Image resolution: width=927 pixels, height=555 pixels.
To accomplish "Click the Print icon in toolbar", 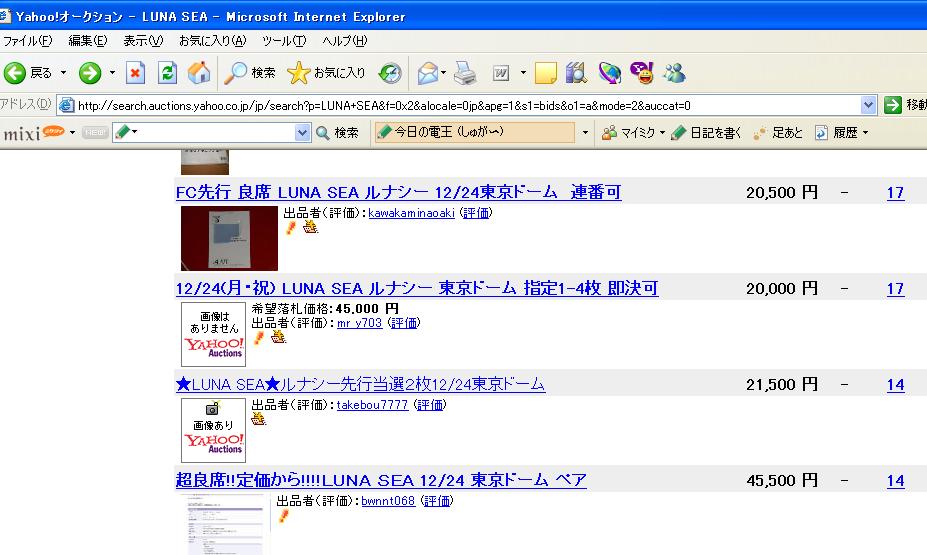I will pyautogui.click(x=466, y=73).
